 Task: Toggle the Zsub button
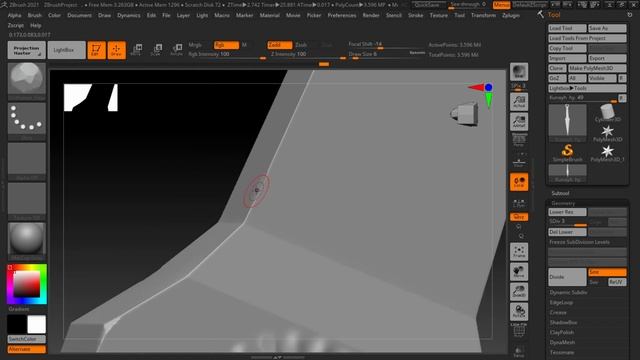(x=301, y=45)
